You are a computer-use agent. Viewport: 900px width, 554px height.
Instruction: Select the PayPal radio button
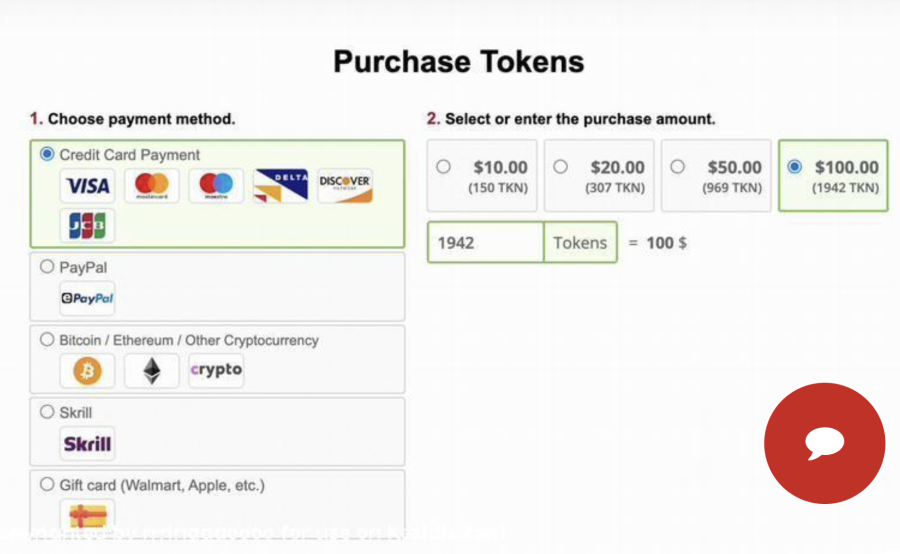47,267
